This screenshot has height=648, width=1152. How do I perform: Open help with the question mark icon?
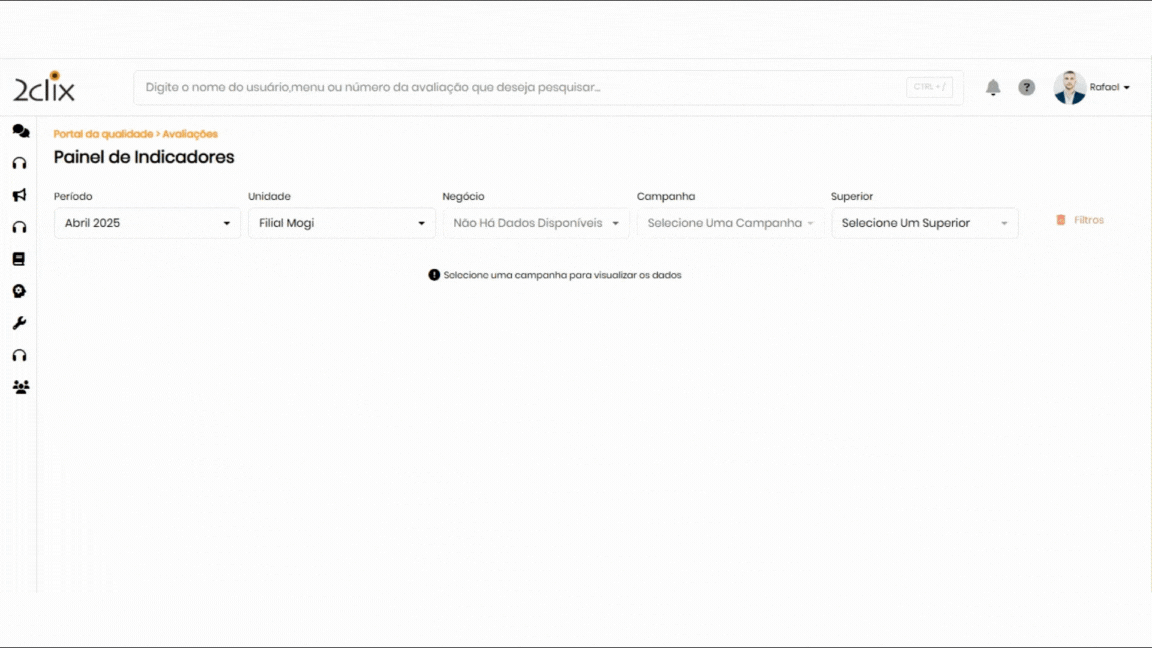coord(1027,88)
